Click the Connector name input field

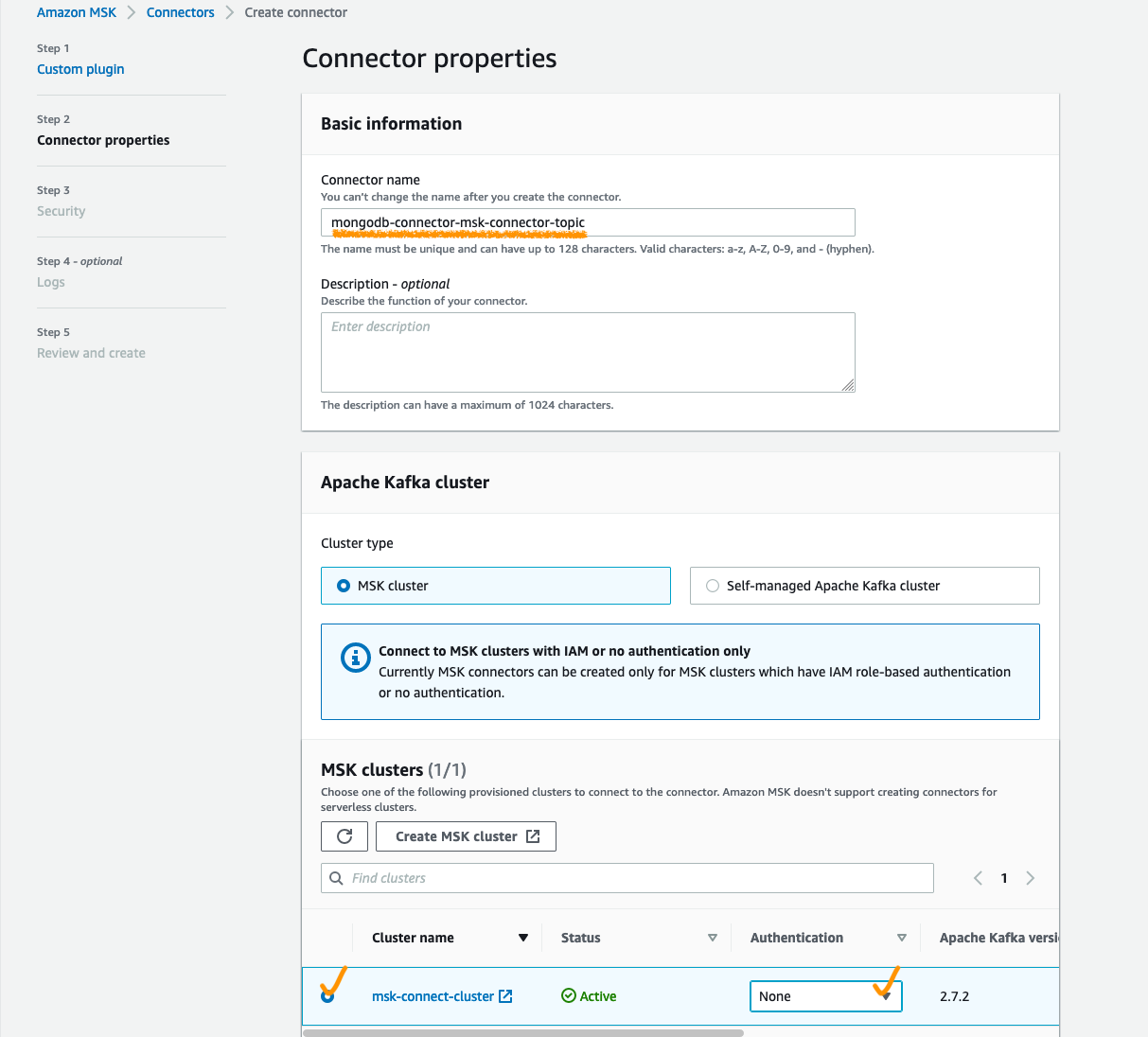(x=588, y=222)
